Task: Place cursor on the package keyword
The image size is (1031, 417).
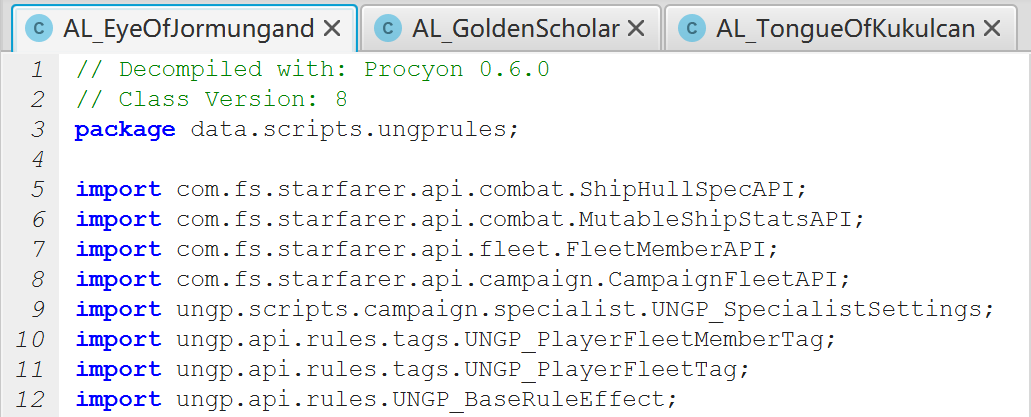Action: tap(124, 130)
